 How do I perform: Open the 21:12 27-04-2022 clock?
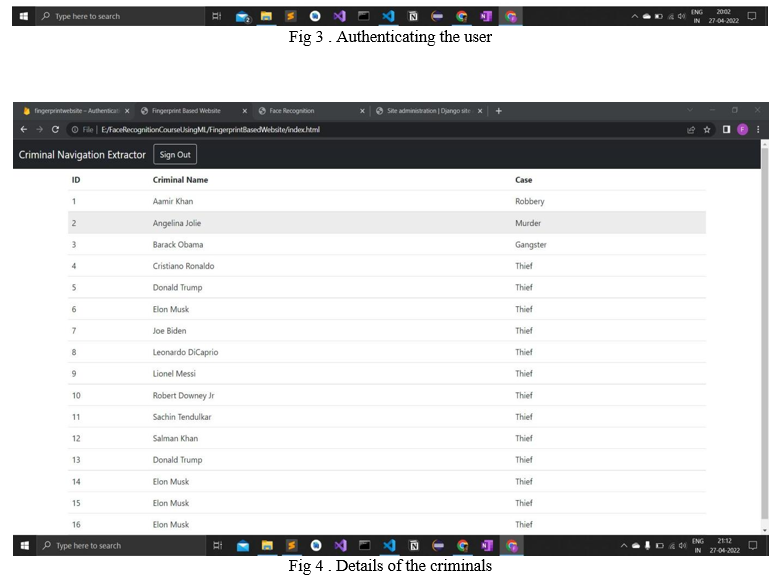(724, 545)
